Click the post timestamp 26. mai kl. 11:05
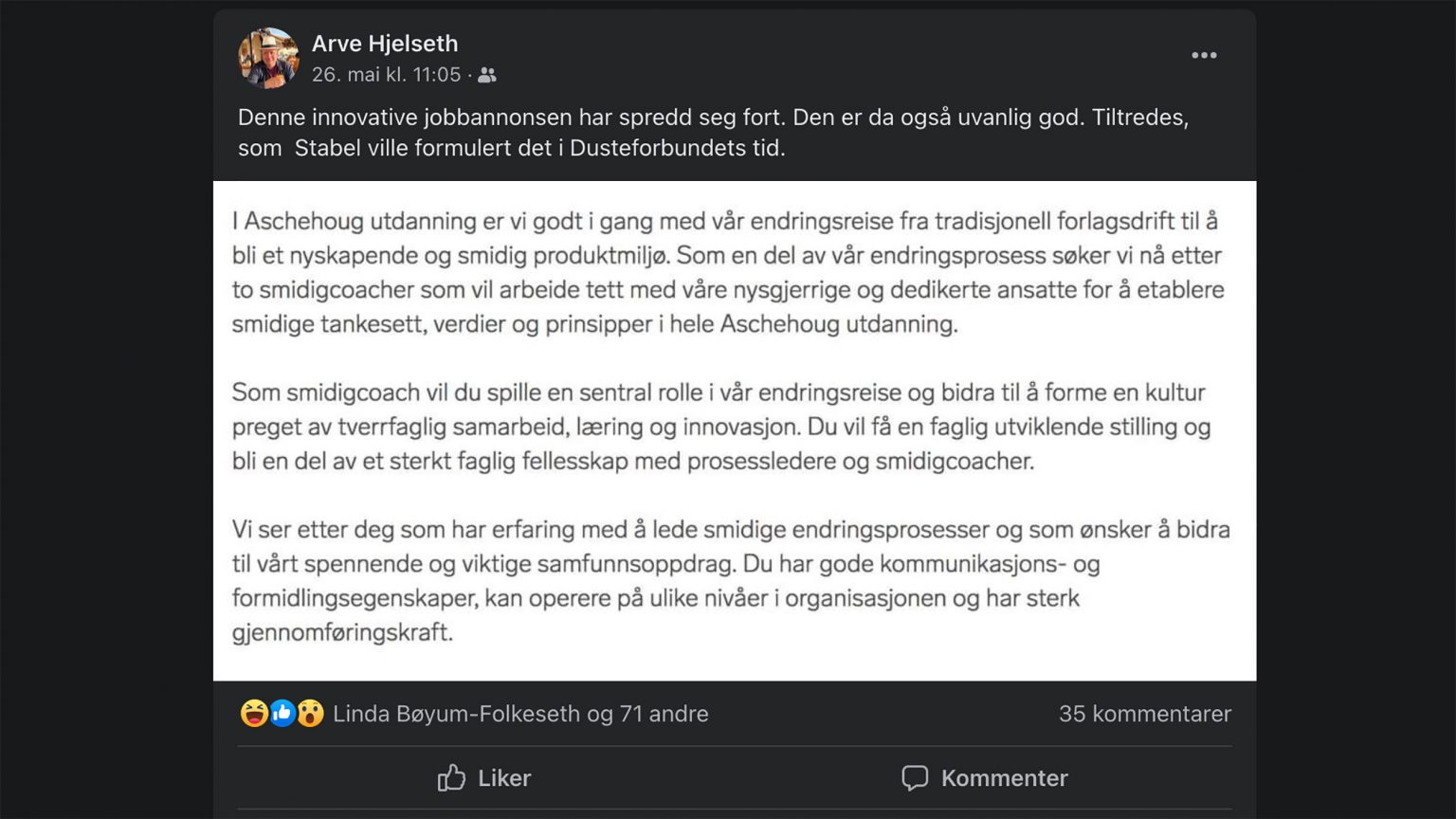 coord(386,75)
